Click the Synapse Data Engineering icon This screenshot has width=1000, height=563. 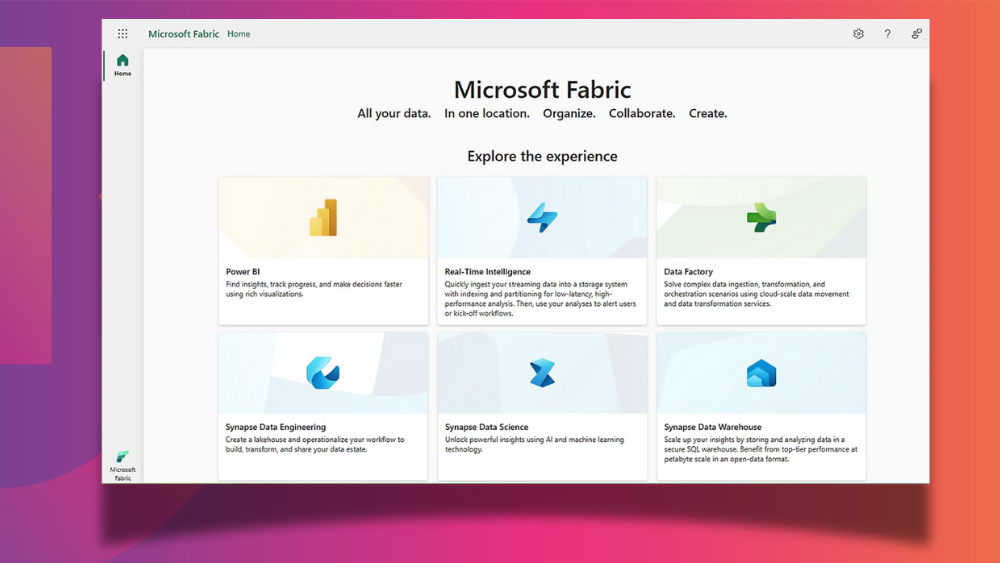click(x=323, y=373)
